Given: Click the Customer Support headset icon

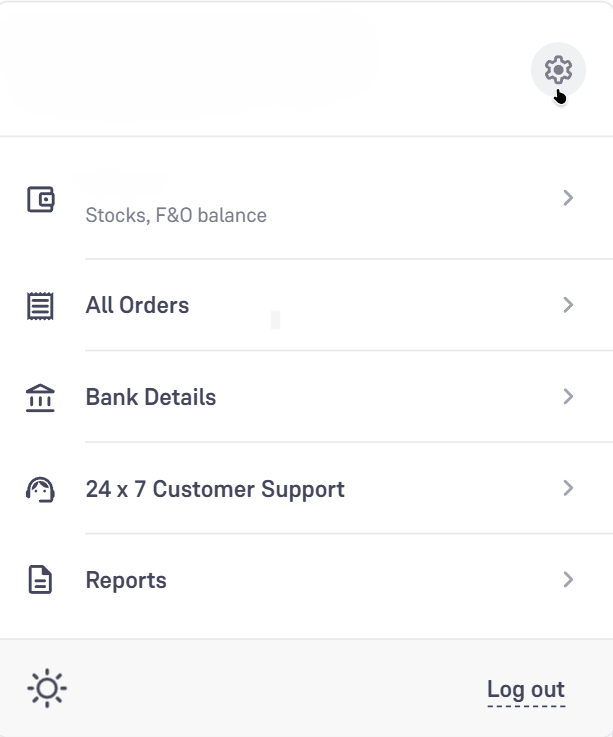Looking at the screenshot, I should tap(40, 489).
